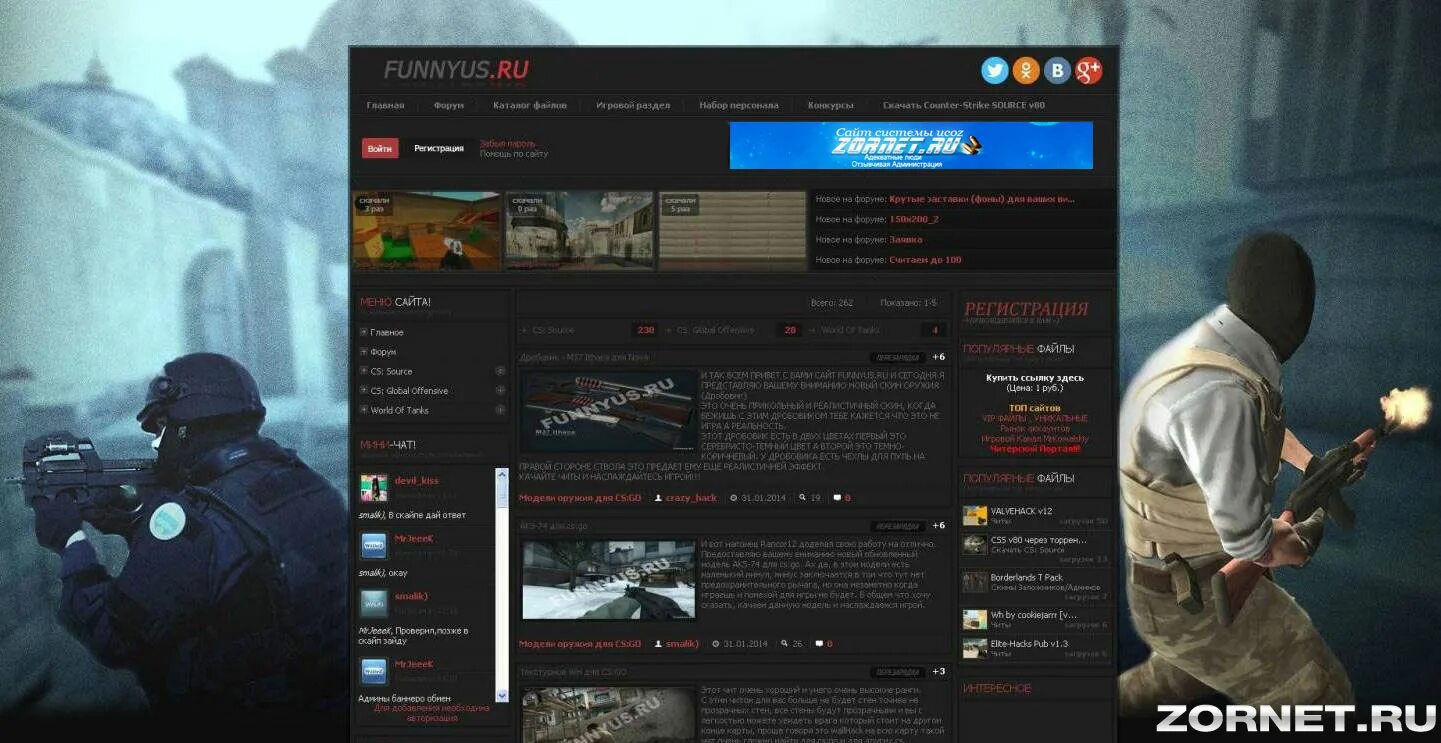1441x743 pixels.
Task: Click the Twitter social icon
Action: coord(995,70)
